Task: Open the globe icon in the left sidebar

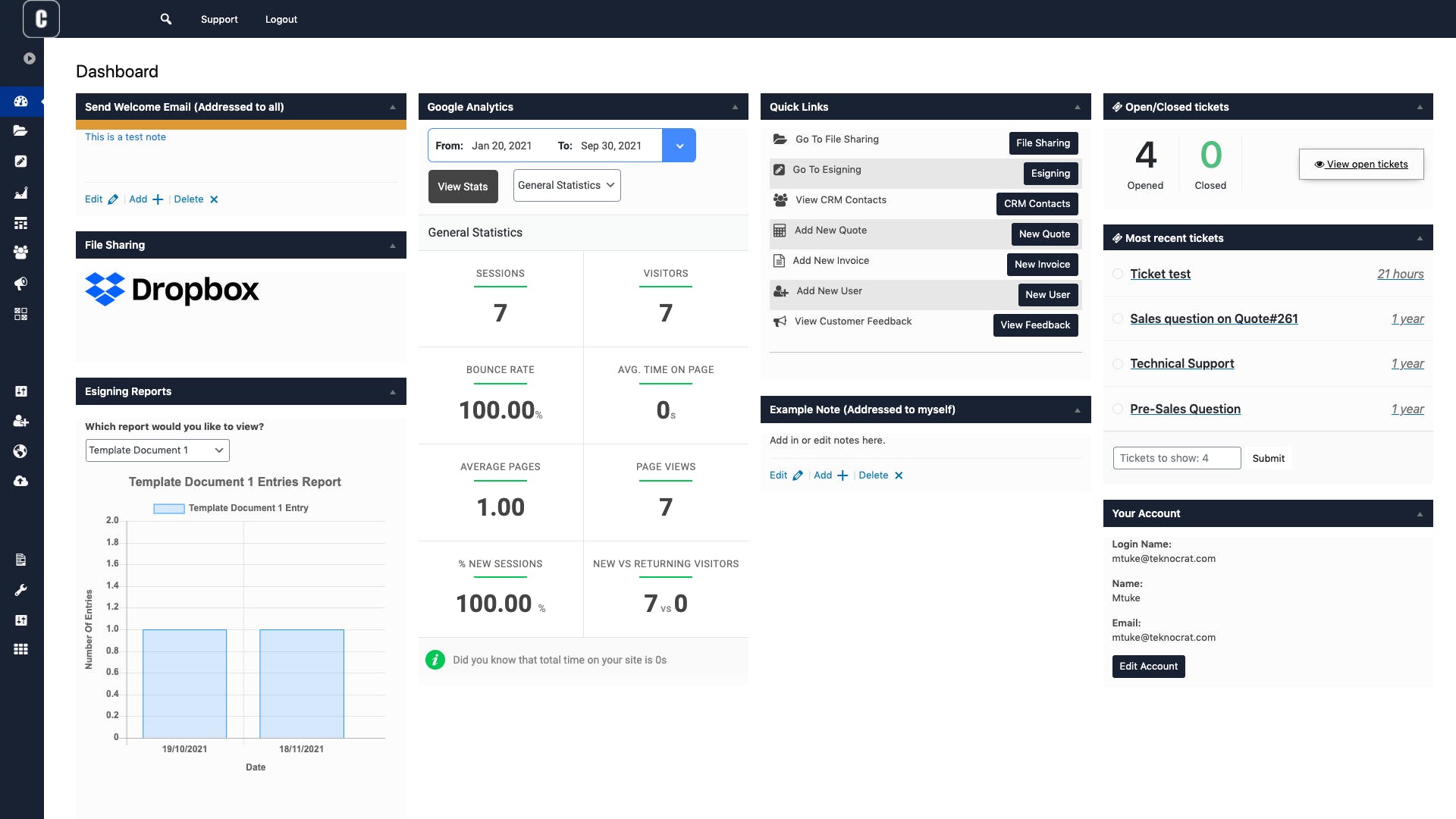Action: (20, 451)
